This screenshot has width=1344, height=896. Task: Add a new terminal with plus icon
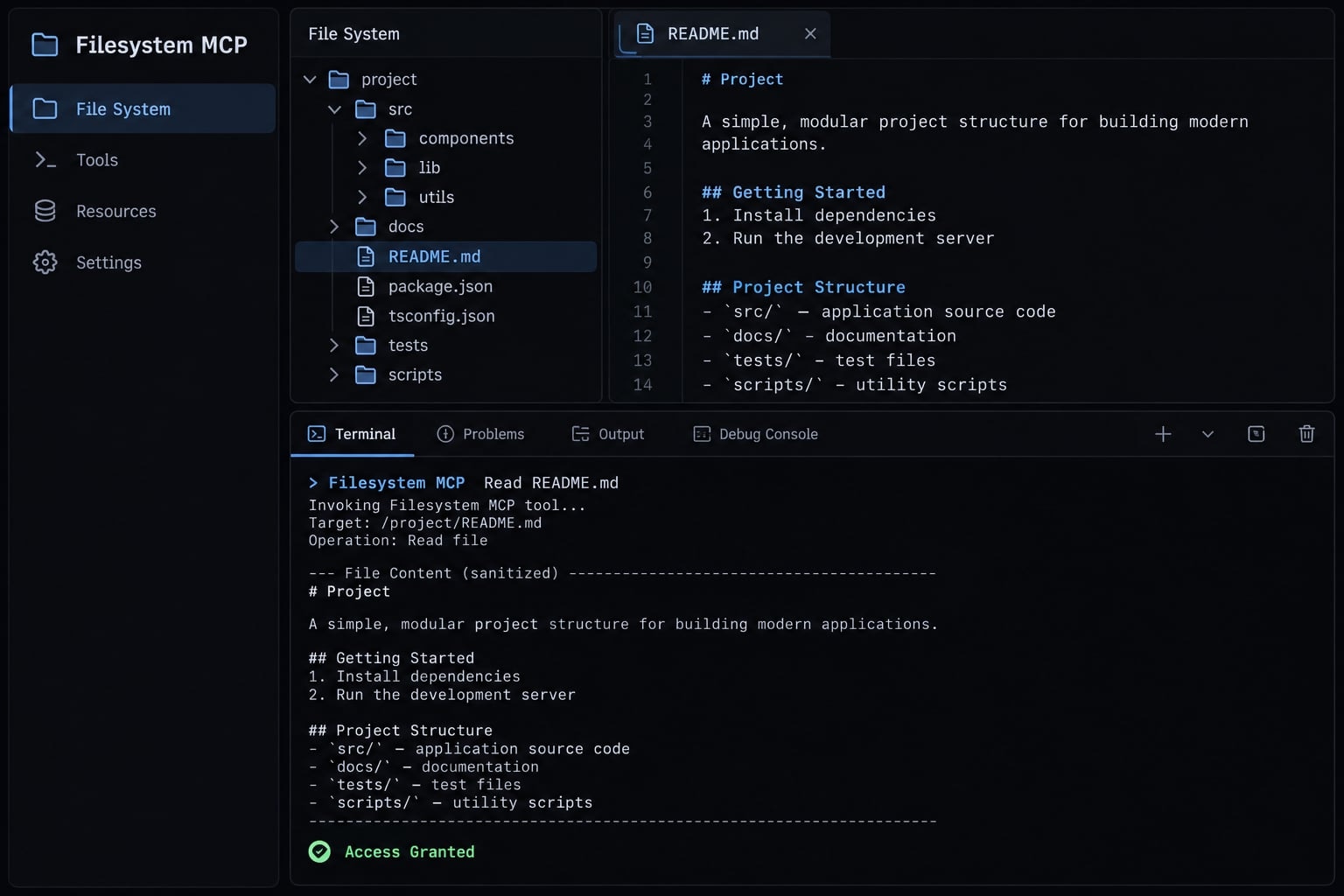pyautogui.click(x=1163, y=434)
